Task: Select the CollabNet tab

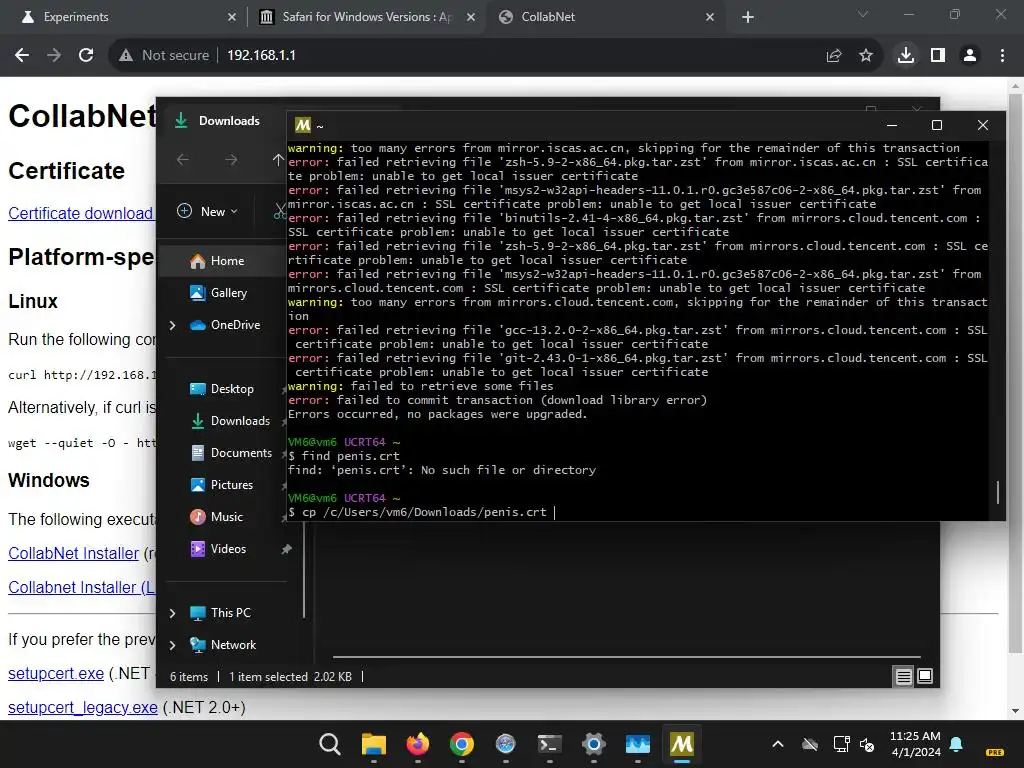Action: 606,17
